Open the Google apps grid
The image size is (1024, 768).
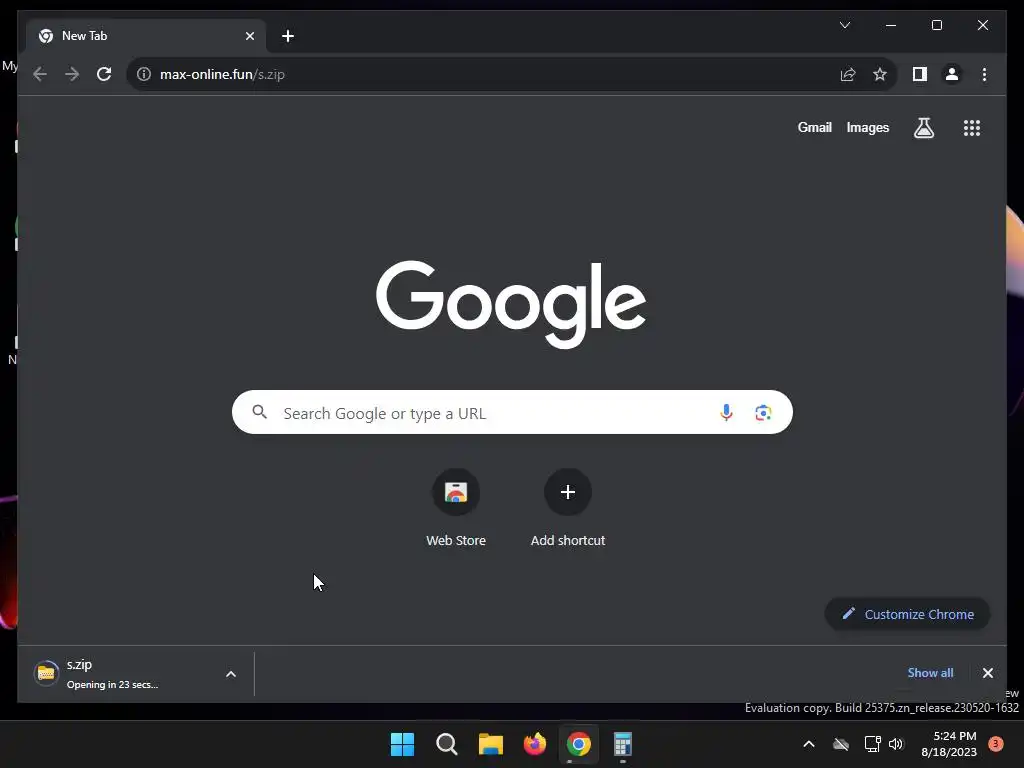tap(972, 128)
